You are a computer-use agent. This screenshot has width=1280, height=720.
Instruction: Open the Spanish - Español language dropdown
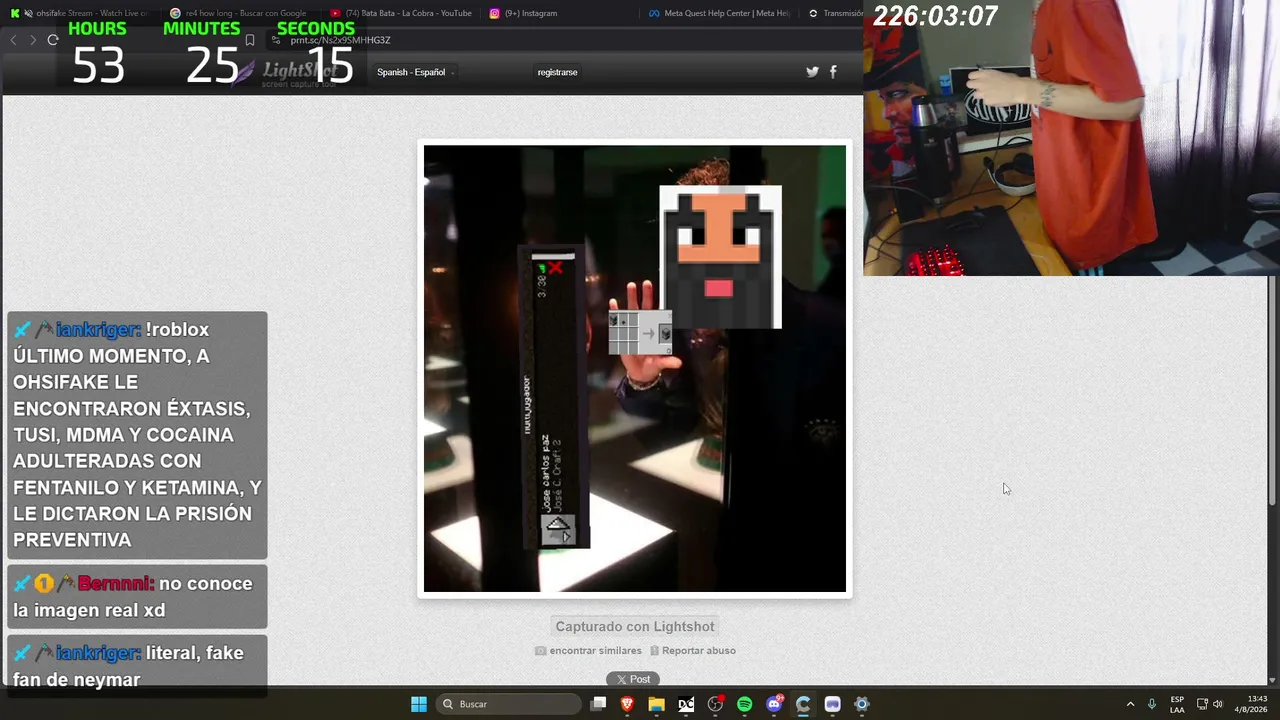[416, 72]
